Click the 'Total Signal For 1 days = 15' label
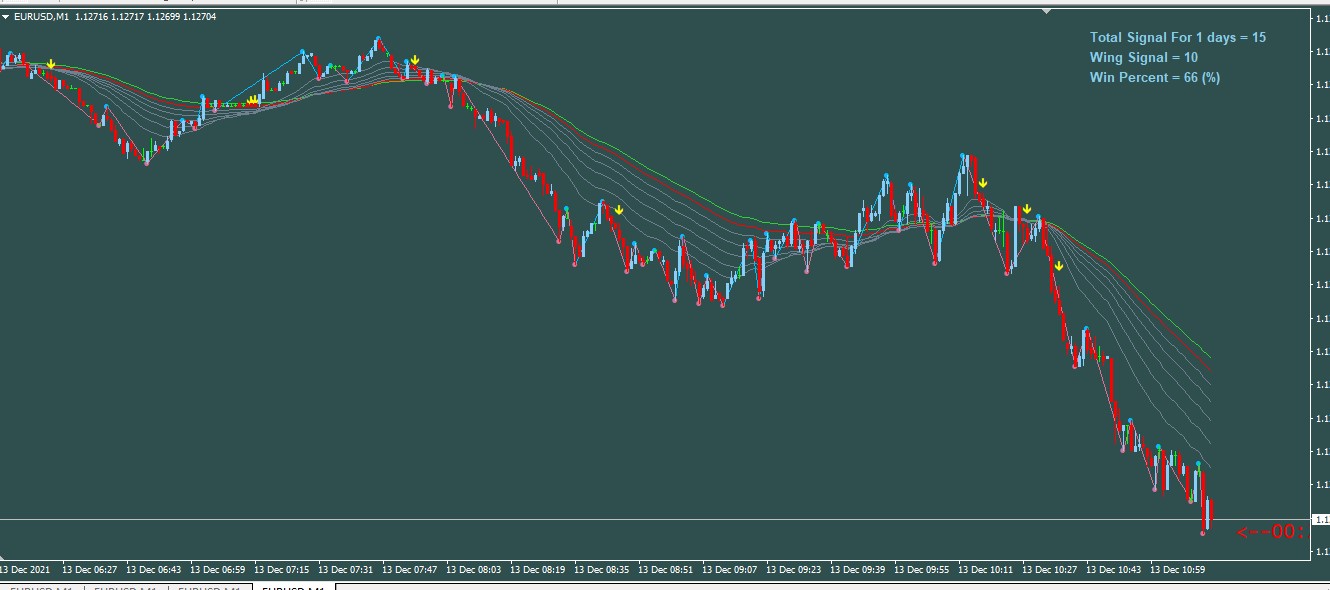 (x=1178, y=37)
